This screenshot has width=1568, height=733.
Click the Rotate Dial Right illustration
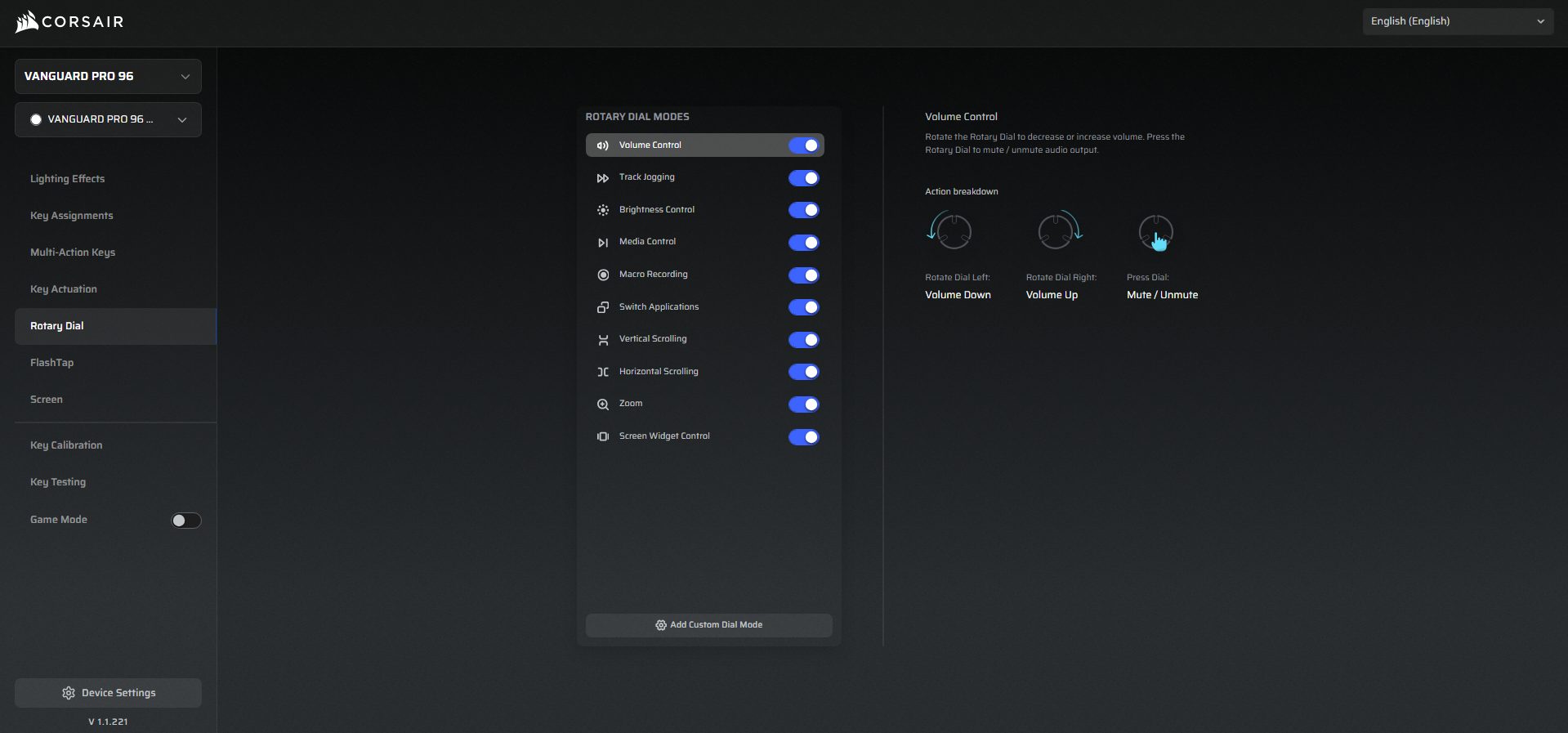click(1060, 230)
